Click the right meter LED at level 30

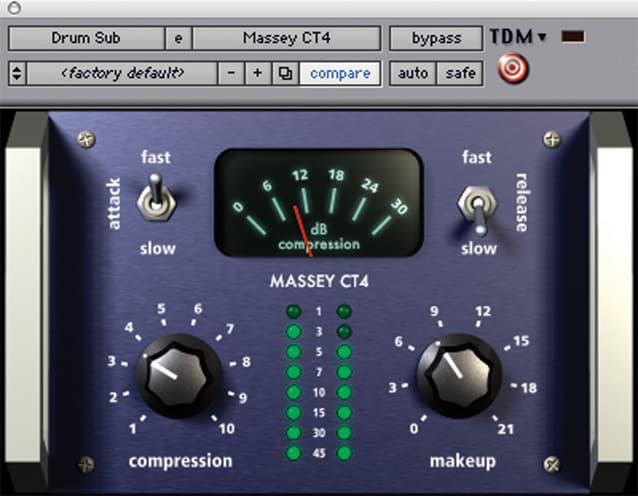(x=344, y=433)
